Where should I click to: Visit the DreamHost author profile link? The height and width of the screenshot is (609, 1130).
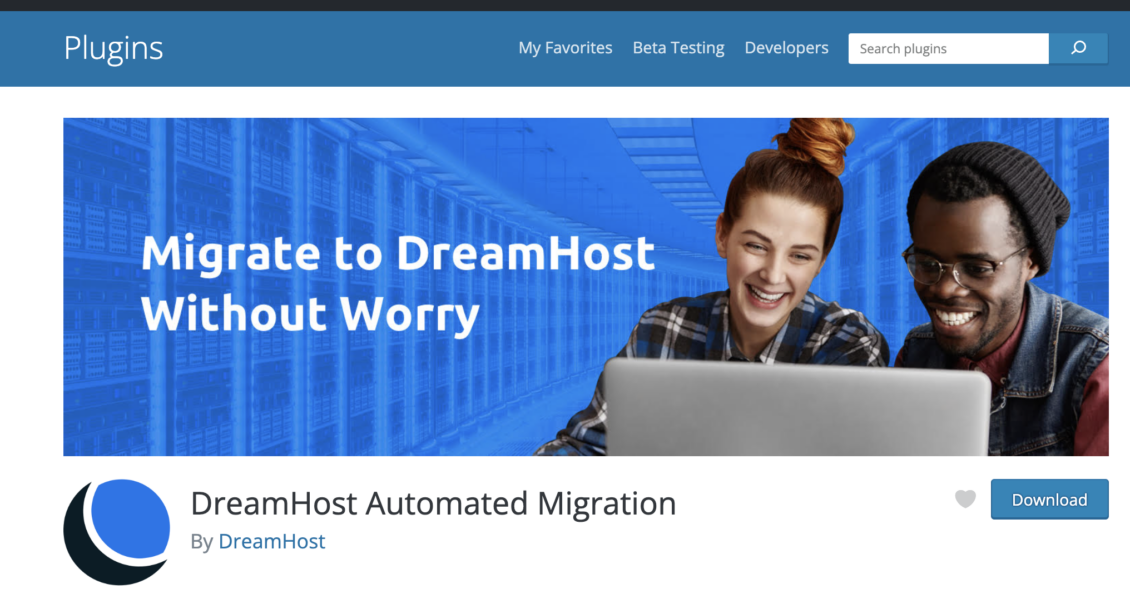pyautogui.click(x=272, y=541)
